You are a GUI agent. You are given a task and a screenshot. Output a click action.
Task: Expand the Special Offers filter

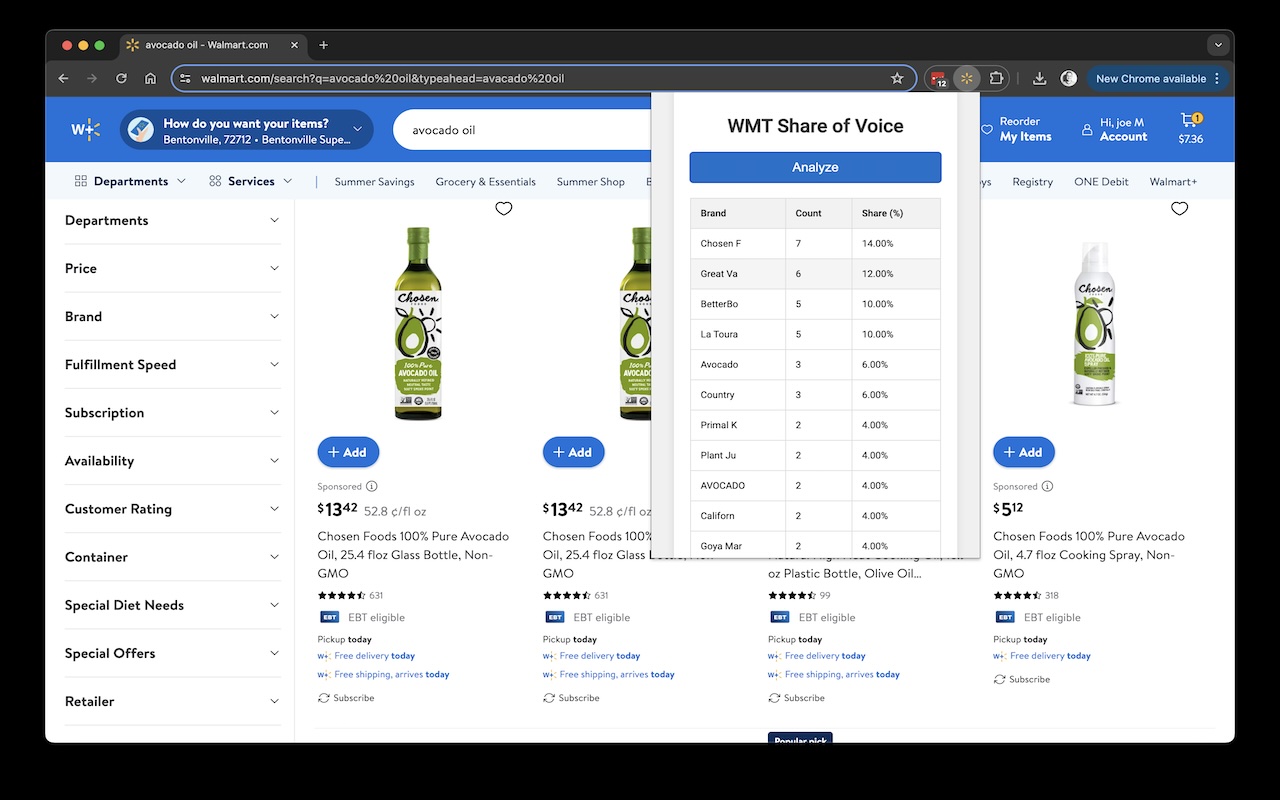click(x=172, y=652)
